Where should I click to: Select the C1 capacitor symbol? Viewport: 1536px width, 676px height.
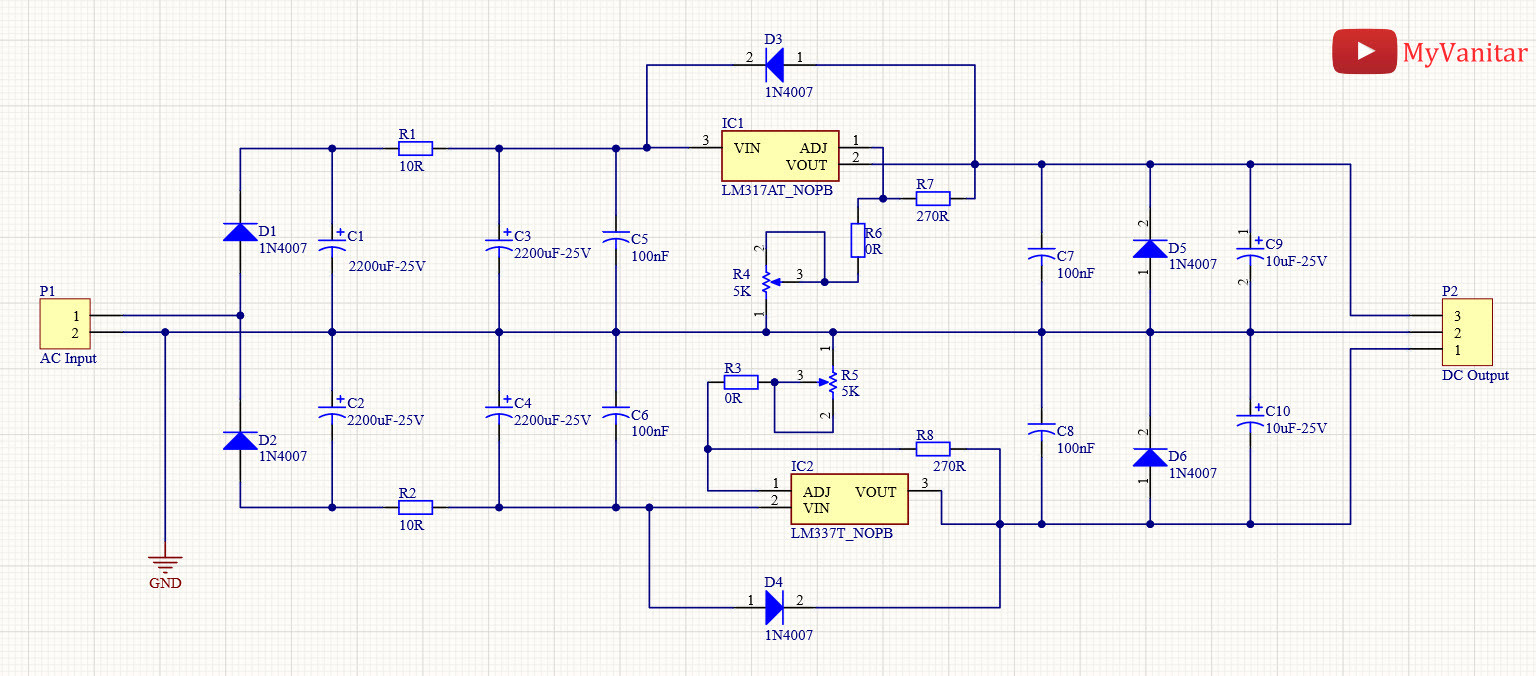[332, 244]
